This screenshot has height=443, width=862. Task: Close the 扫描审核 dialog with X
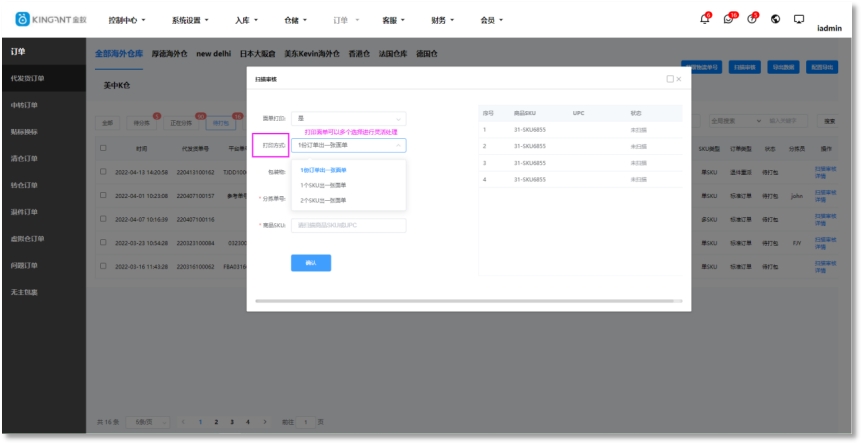(679, 78)
